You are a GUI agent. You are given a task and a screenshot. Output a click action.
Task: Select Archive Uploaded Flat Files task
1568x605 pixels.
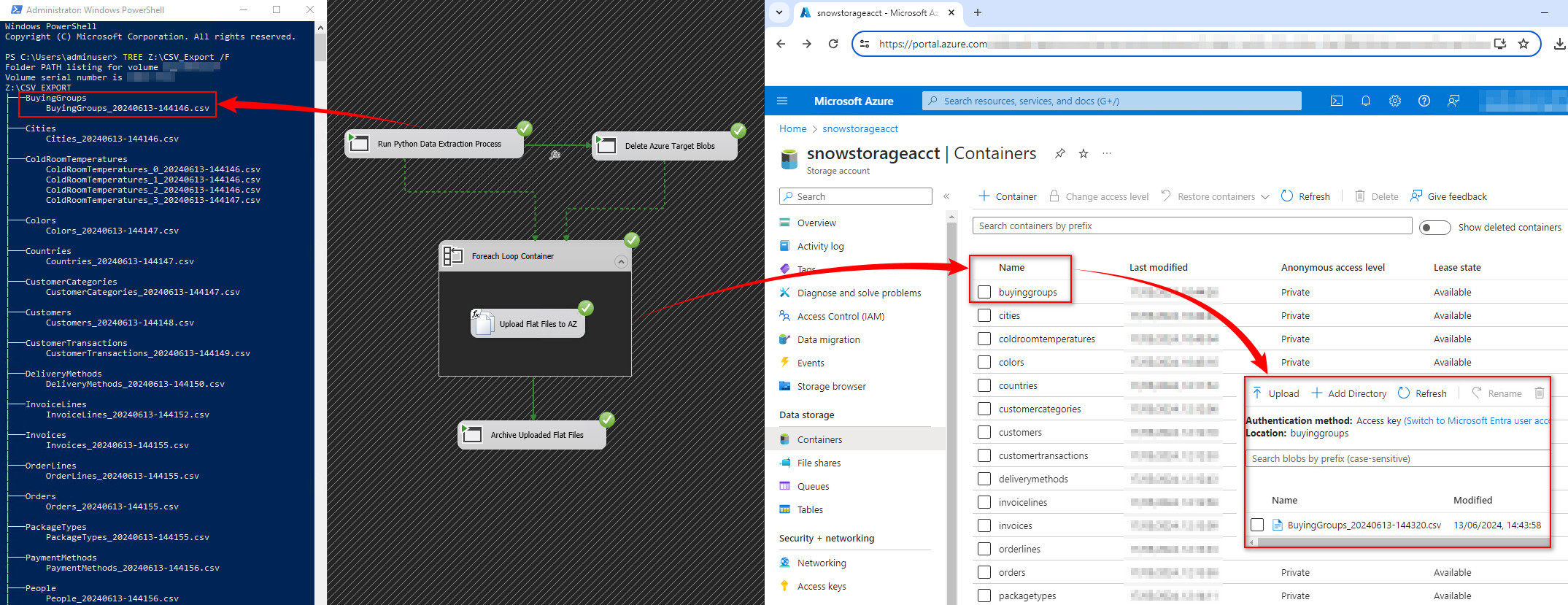coord(532,435)
